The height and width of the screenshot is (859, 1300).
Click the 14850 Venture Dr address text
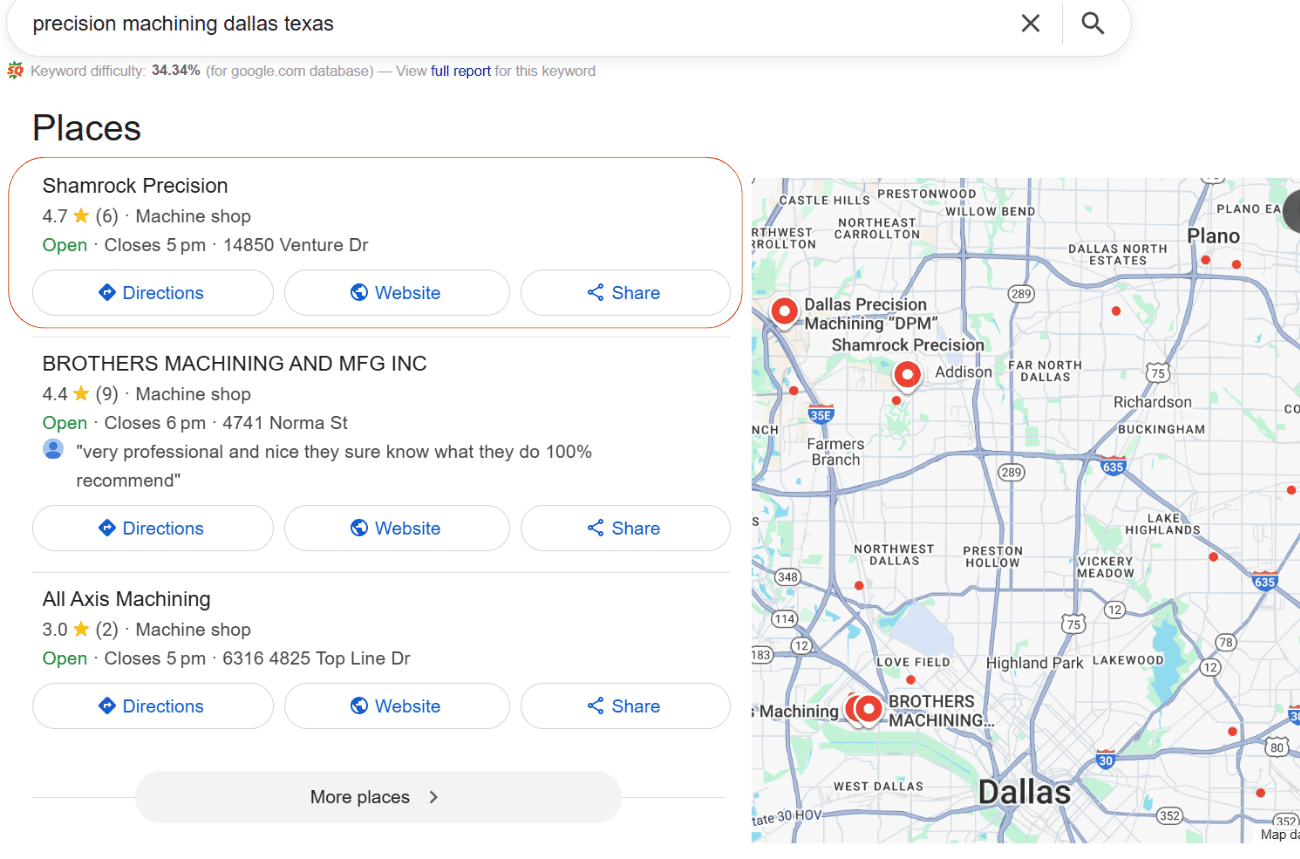tap(296, 245)
